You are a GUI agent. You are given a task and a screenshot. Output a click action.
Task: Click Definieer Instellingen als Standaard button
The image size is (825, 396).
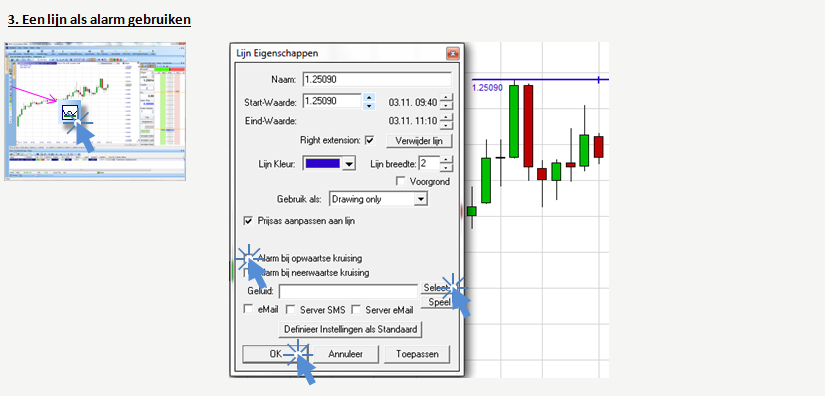tap(350, 329)
